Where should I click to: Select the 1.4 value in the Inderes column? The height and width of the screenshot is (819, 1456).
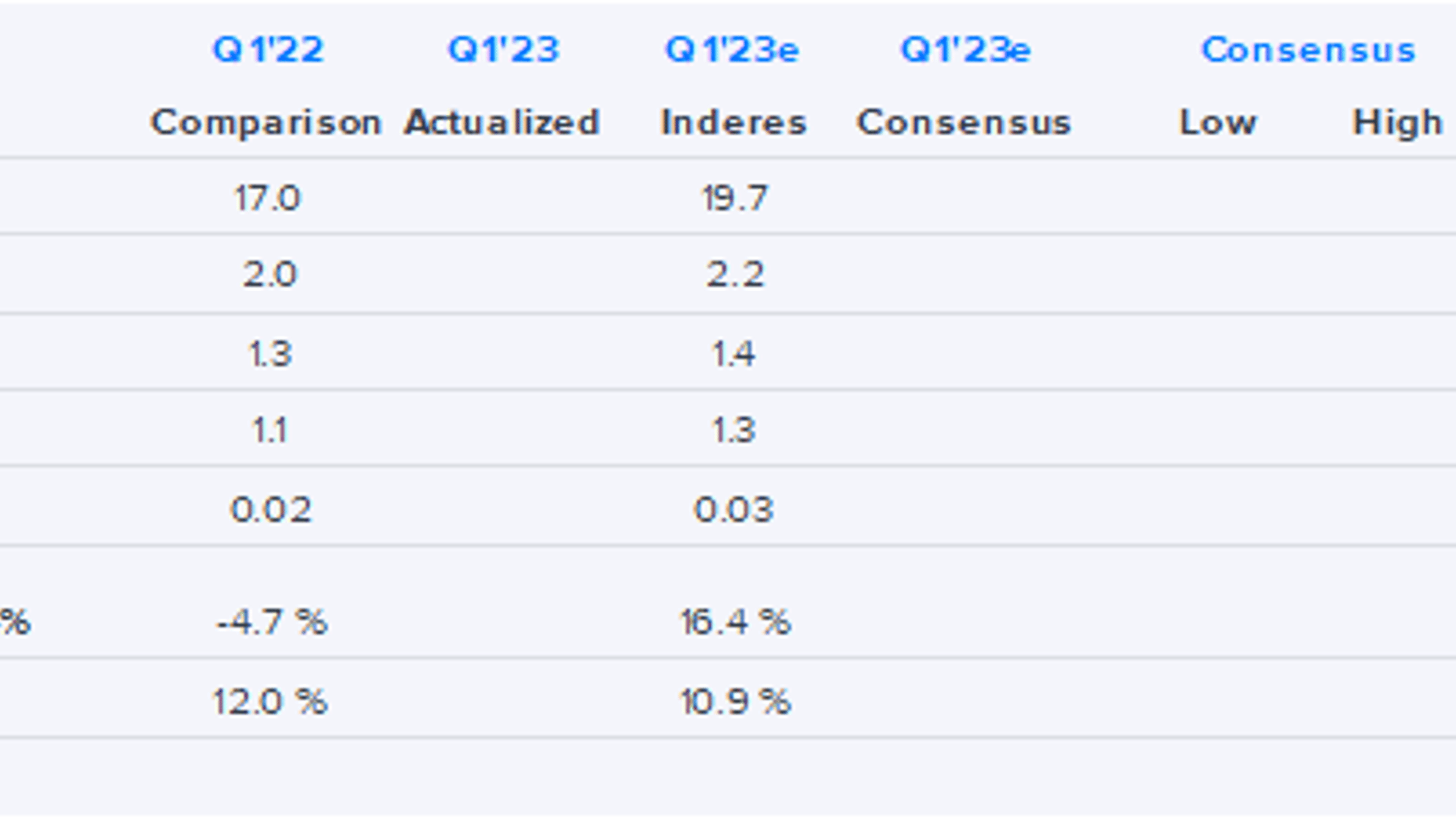[x=733, y=354]
